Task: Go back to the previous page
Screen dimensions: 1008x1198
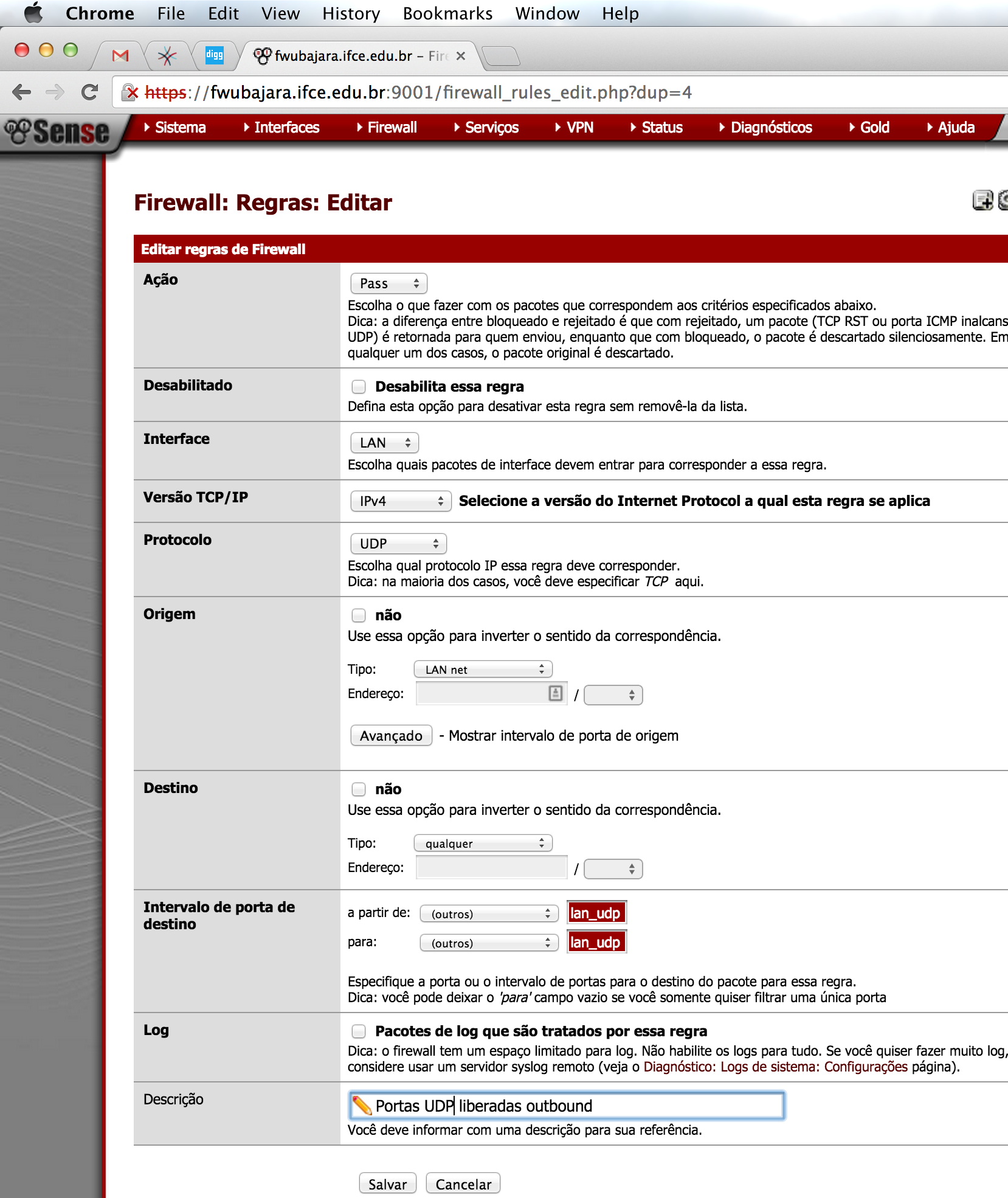Action: click(21, 92)
